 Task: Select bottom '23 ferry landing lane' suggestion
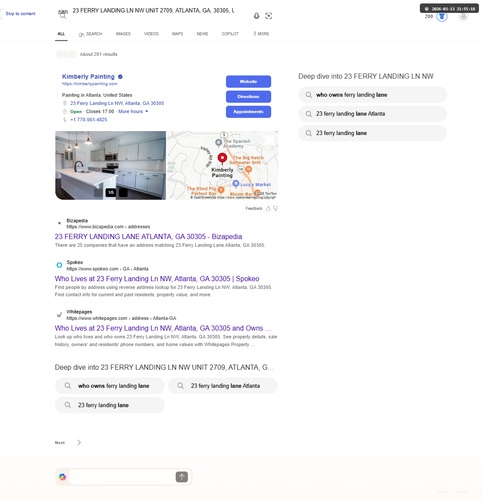[x=110, y=405]
